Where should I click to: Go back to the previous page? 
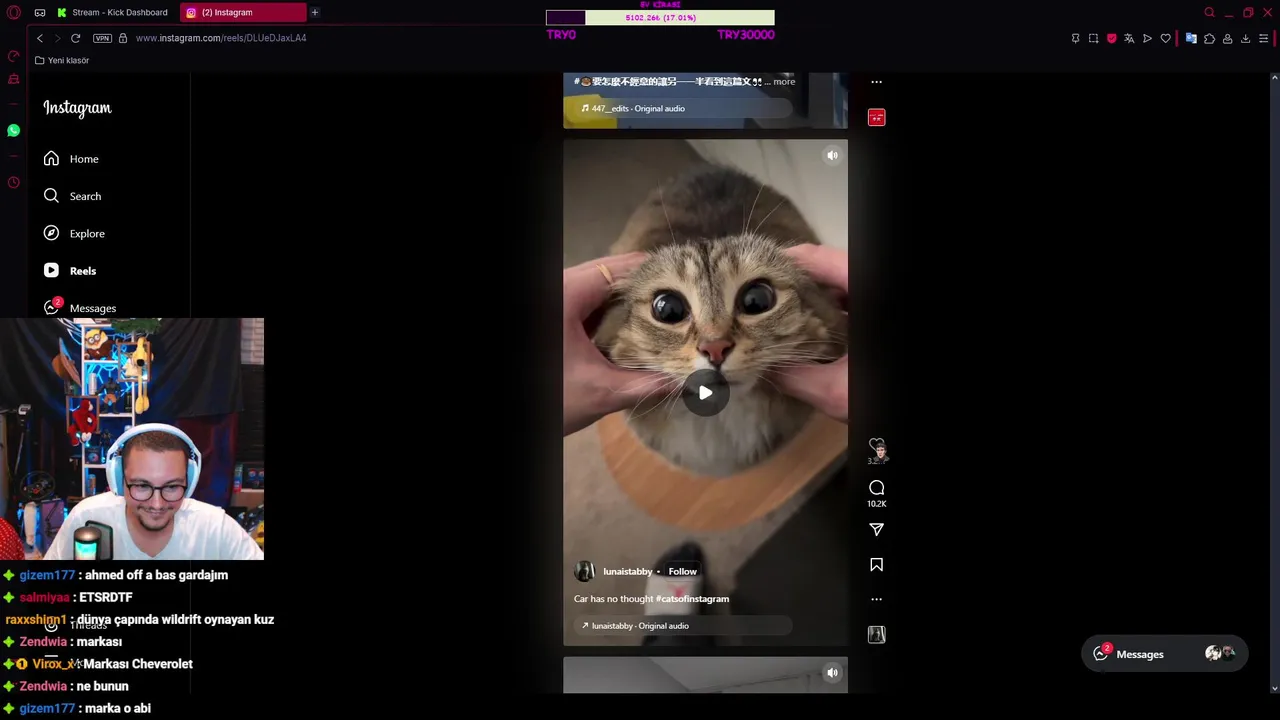tap(40, 38)
